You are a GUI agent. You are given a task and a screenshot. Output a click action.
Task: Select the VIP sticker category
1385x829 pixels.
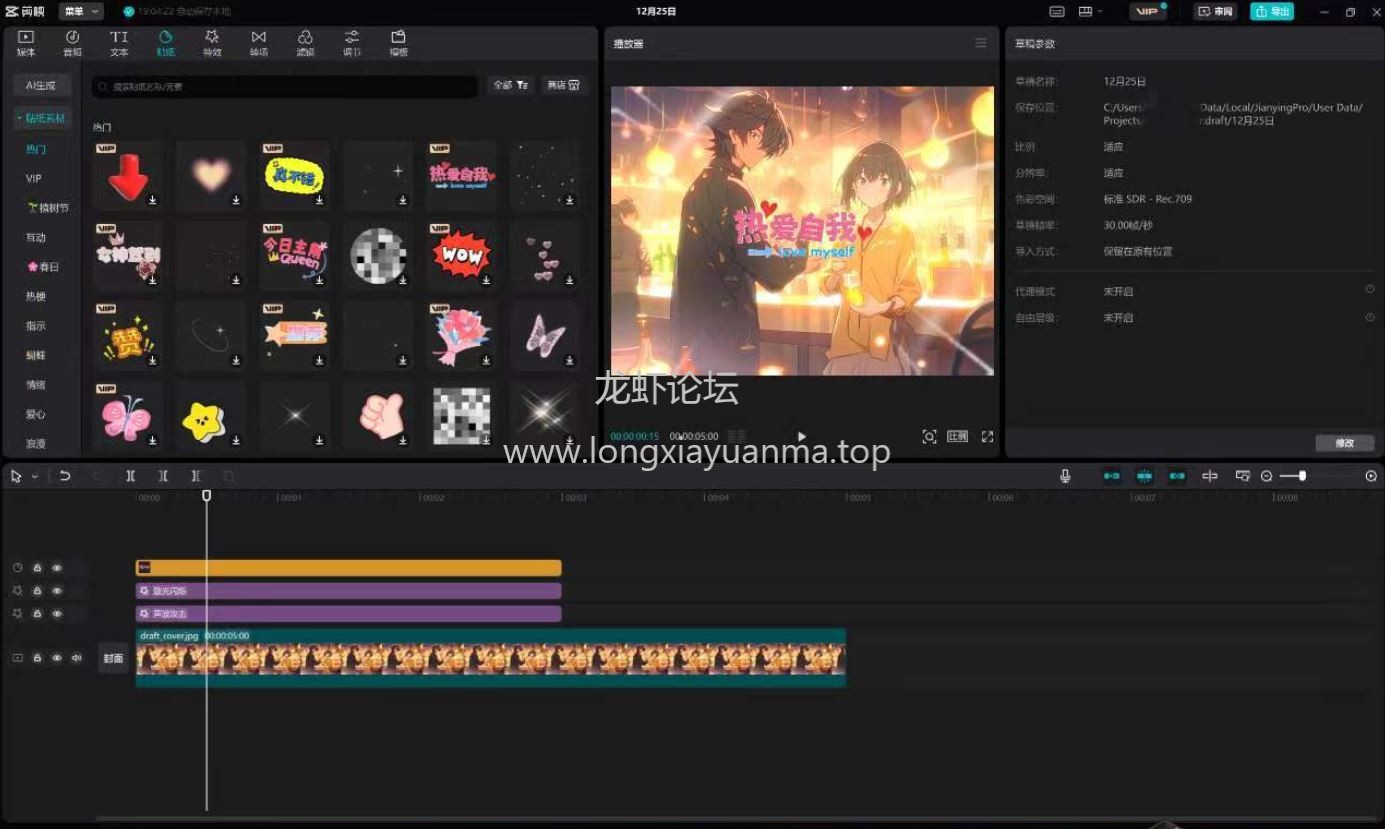pyautogui.click(x=34, y=178)
